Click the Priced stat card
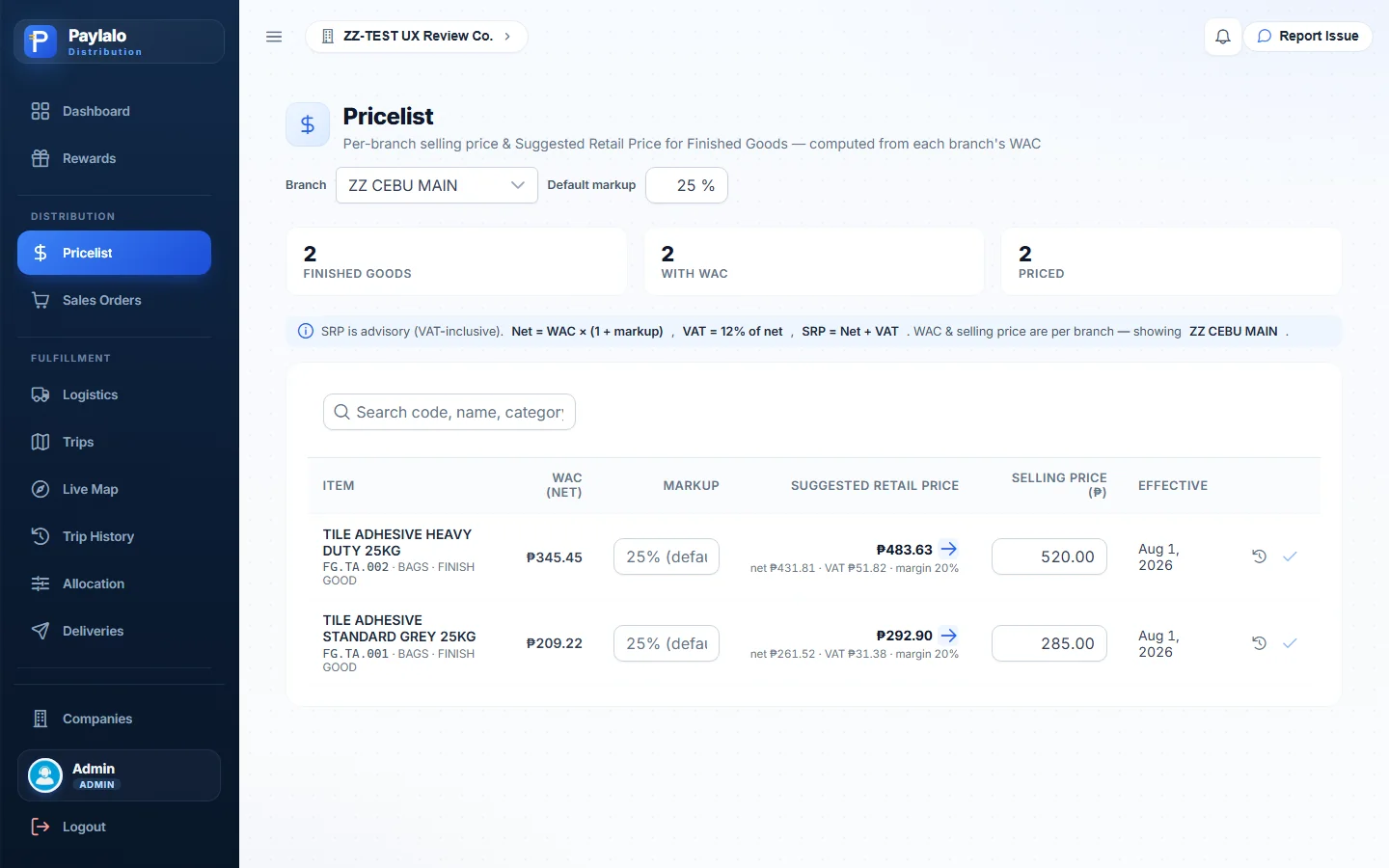The image size is (1389, 868). tap(1171, 261)
